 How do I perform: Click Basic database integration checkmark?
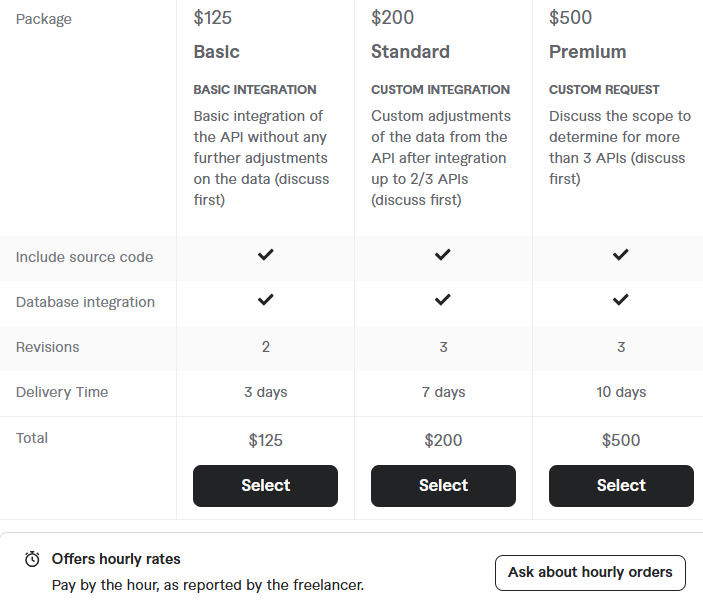tap(265, 299)
